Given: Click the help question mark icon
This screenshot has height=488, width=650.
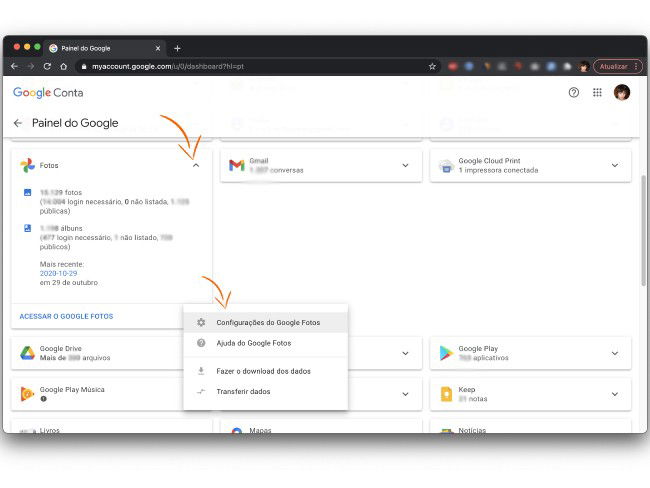Looking at the screenshot, I should tap(573, 92).
